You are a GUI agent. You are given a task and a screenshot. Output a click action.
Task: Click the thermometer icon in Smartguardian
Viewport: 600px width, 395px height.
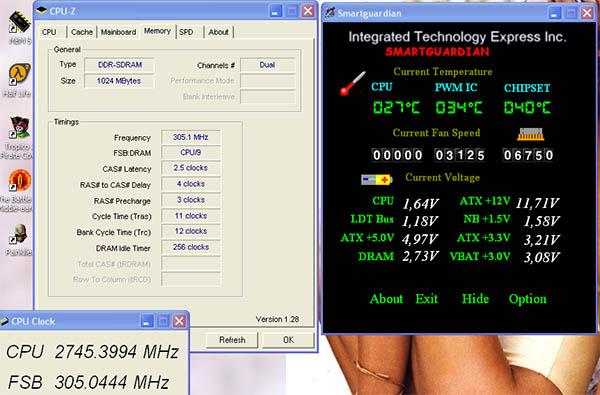point(352,83)
